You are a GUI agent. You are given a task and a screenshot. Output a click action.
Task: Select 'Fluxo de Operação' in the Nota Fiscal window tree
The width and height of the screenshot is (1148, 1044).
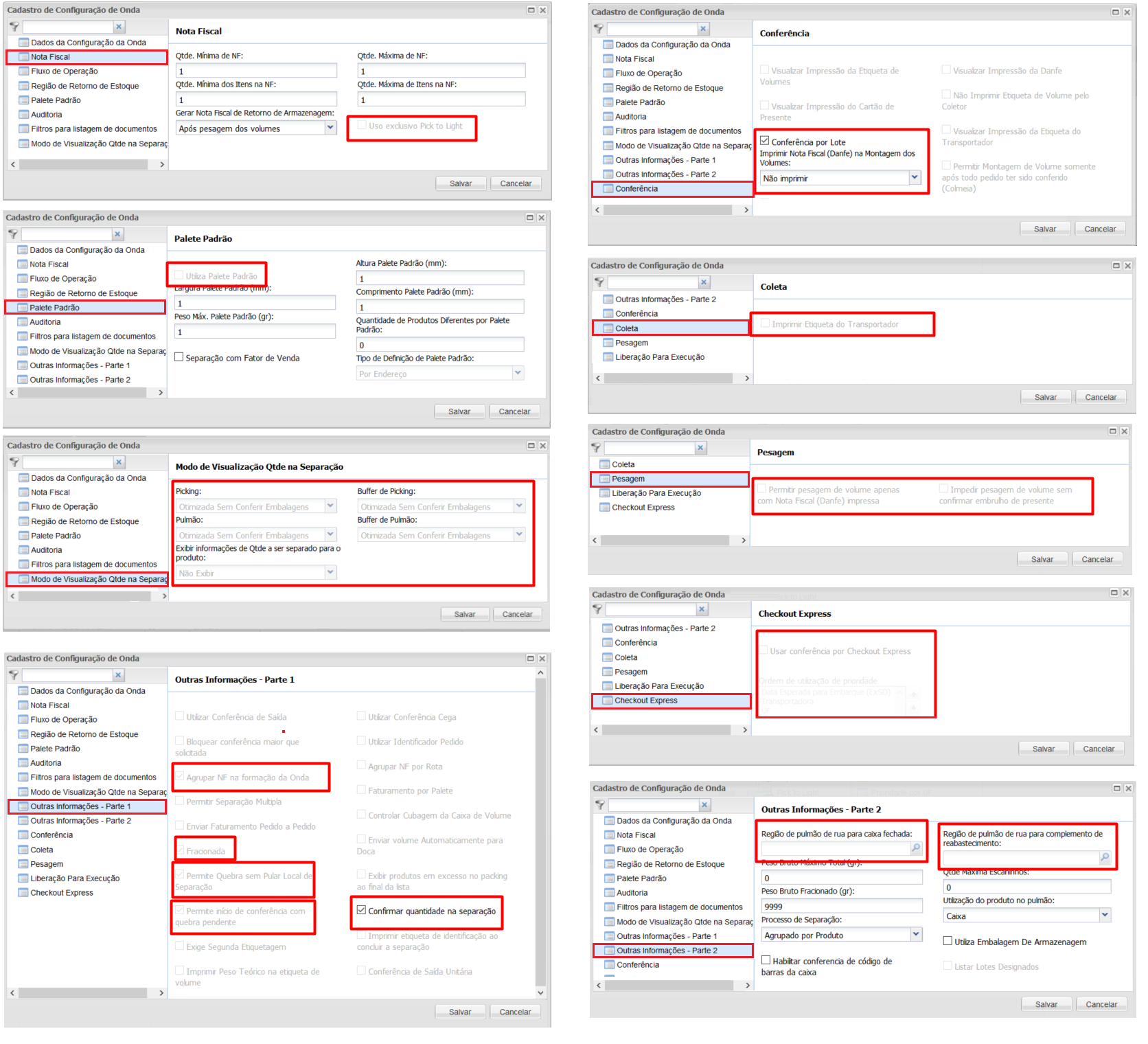64,71
